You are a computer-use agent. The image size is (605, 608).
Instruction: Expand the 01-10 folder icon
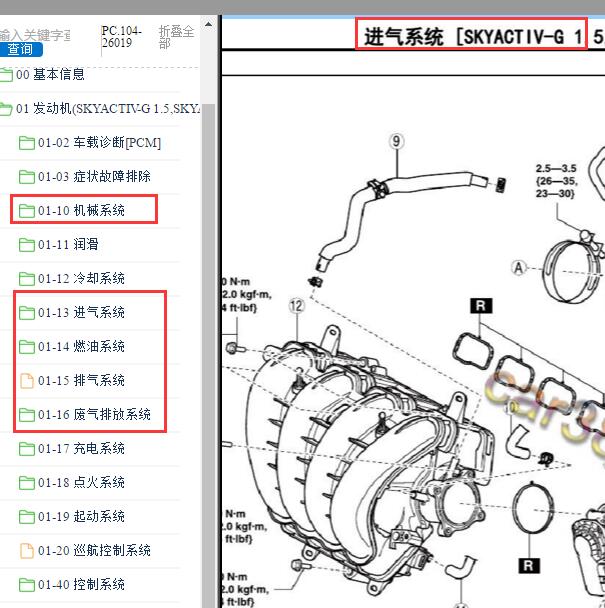pos(27,211)
